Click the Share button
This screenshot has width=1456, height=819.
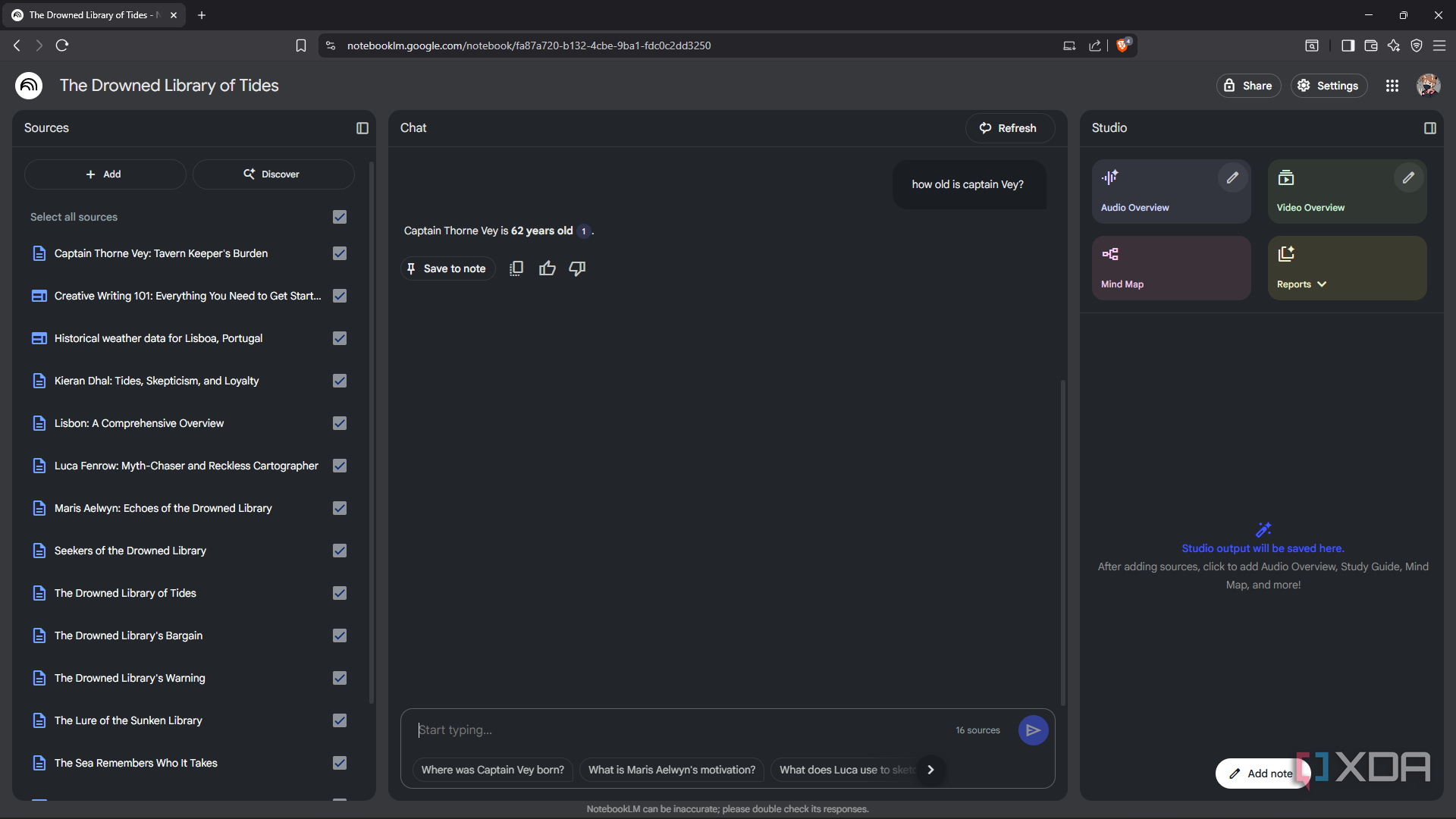(1248, 86)
